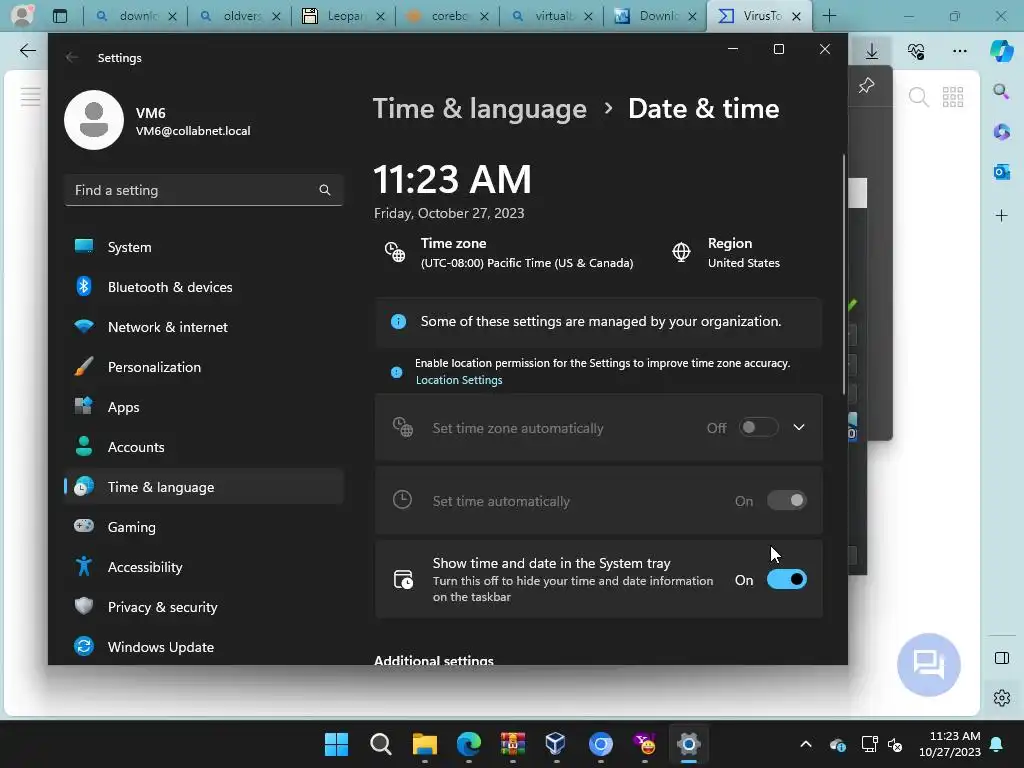Open Accounts settings category
The height and width of the screenshot is (768, 1024).
[204, 447]
